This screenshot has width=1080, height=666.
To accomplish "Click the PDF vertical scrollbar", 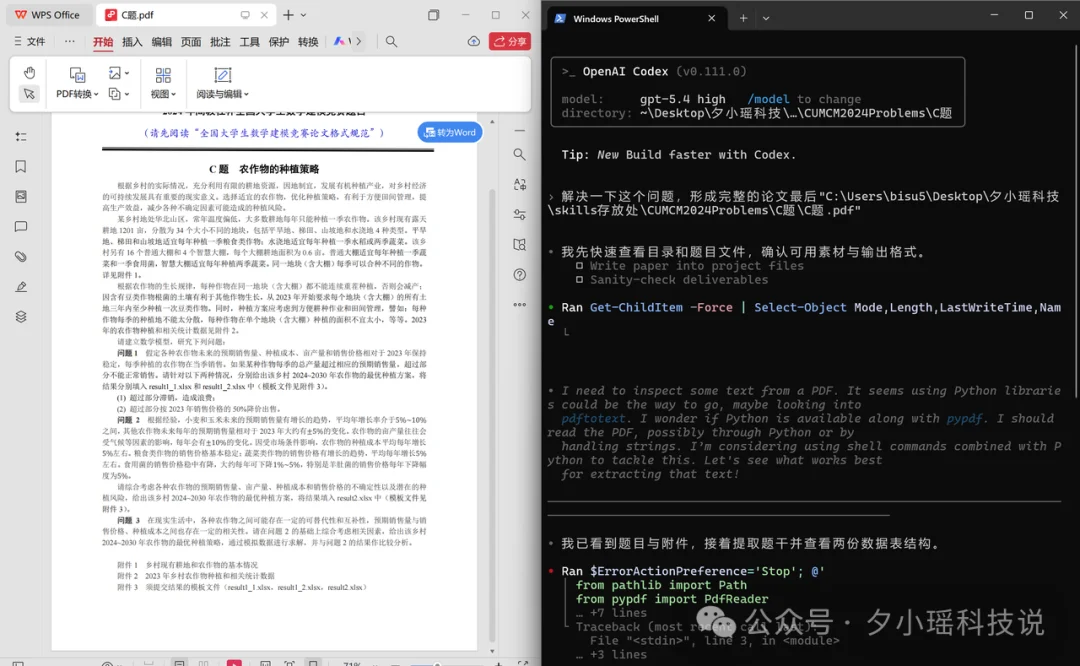I will click(491, 400).
